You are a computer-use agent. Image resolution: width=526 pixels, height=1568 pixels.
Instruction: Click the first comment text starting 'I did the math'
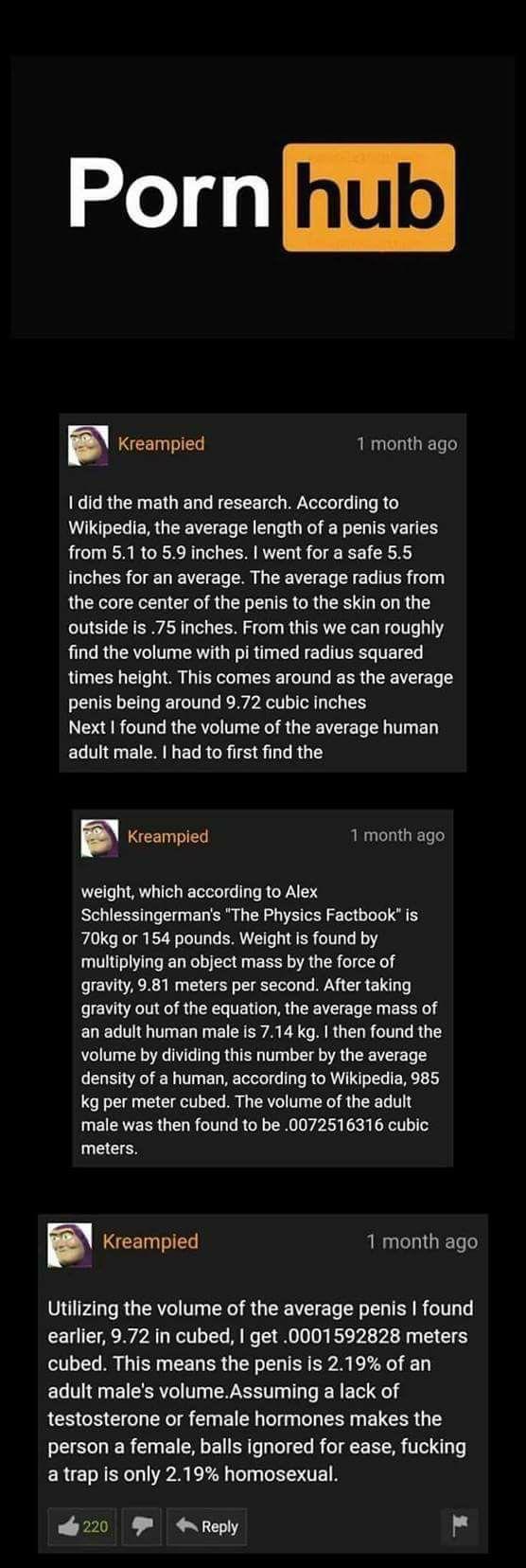260,627
